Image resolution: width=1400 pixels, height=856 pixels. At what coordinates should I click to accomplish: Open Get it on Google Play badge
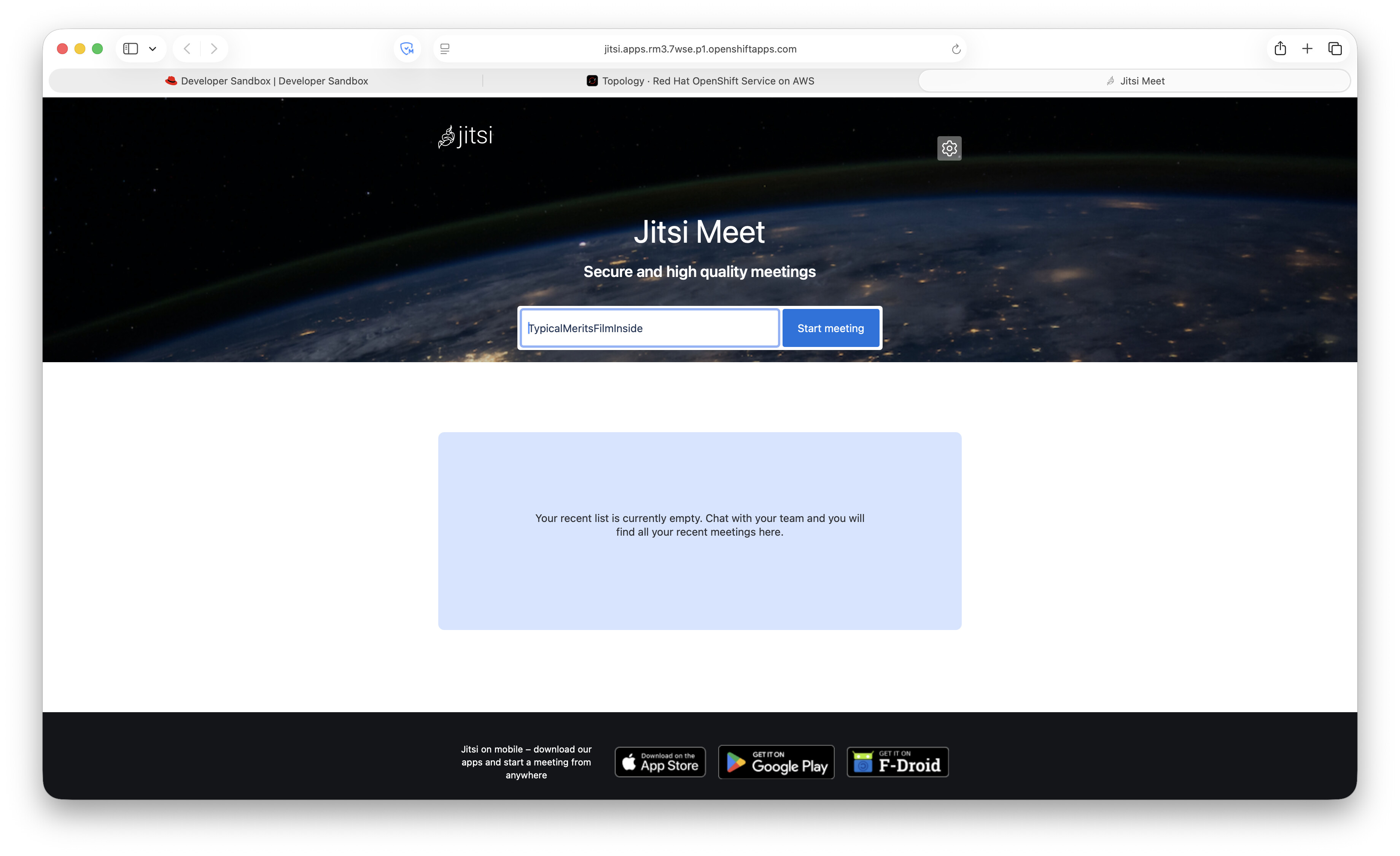click(776, 762)
